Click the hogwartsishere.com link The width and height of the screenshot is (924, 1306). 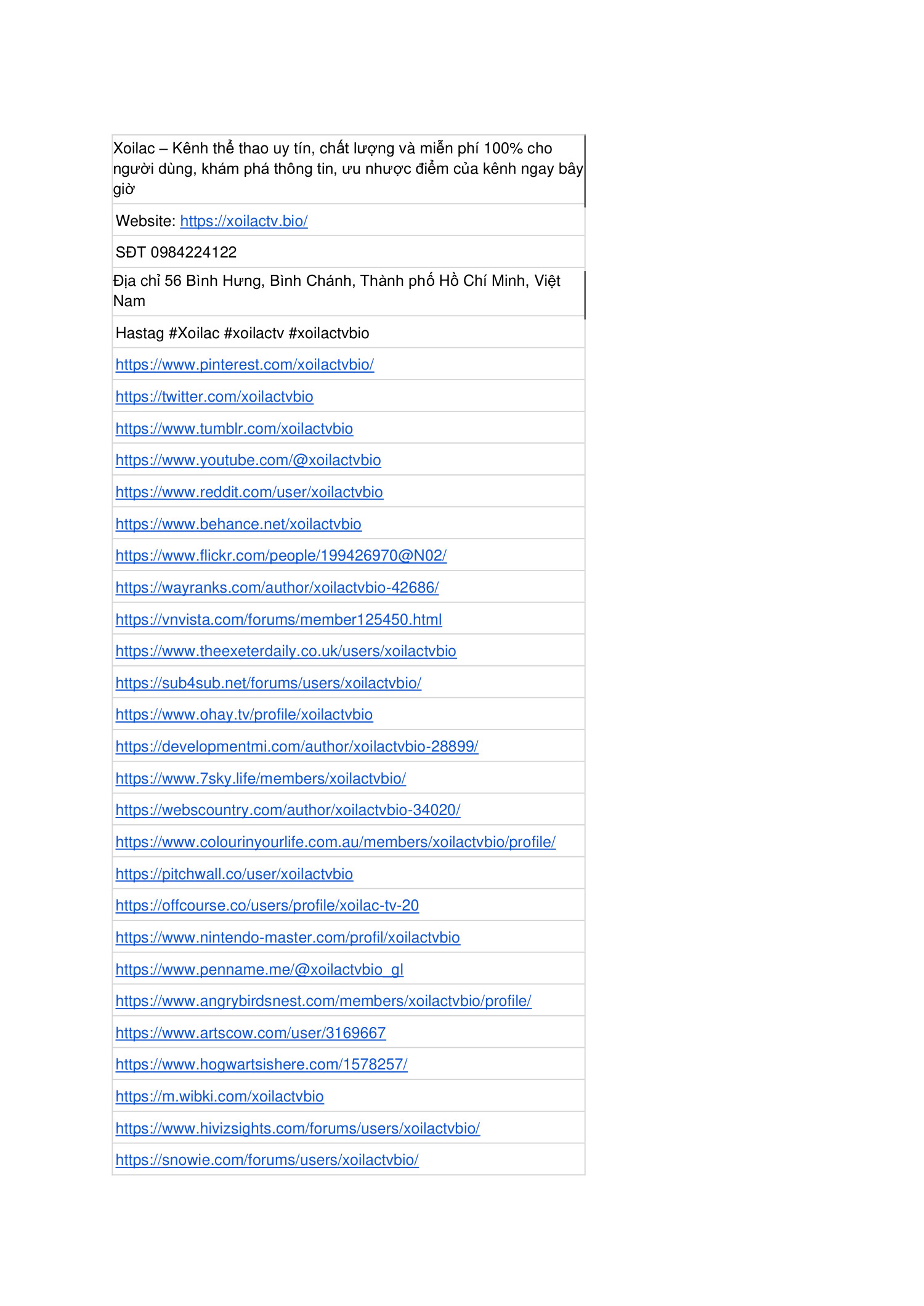(x=261, y=1065)
